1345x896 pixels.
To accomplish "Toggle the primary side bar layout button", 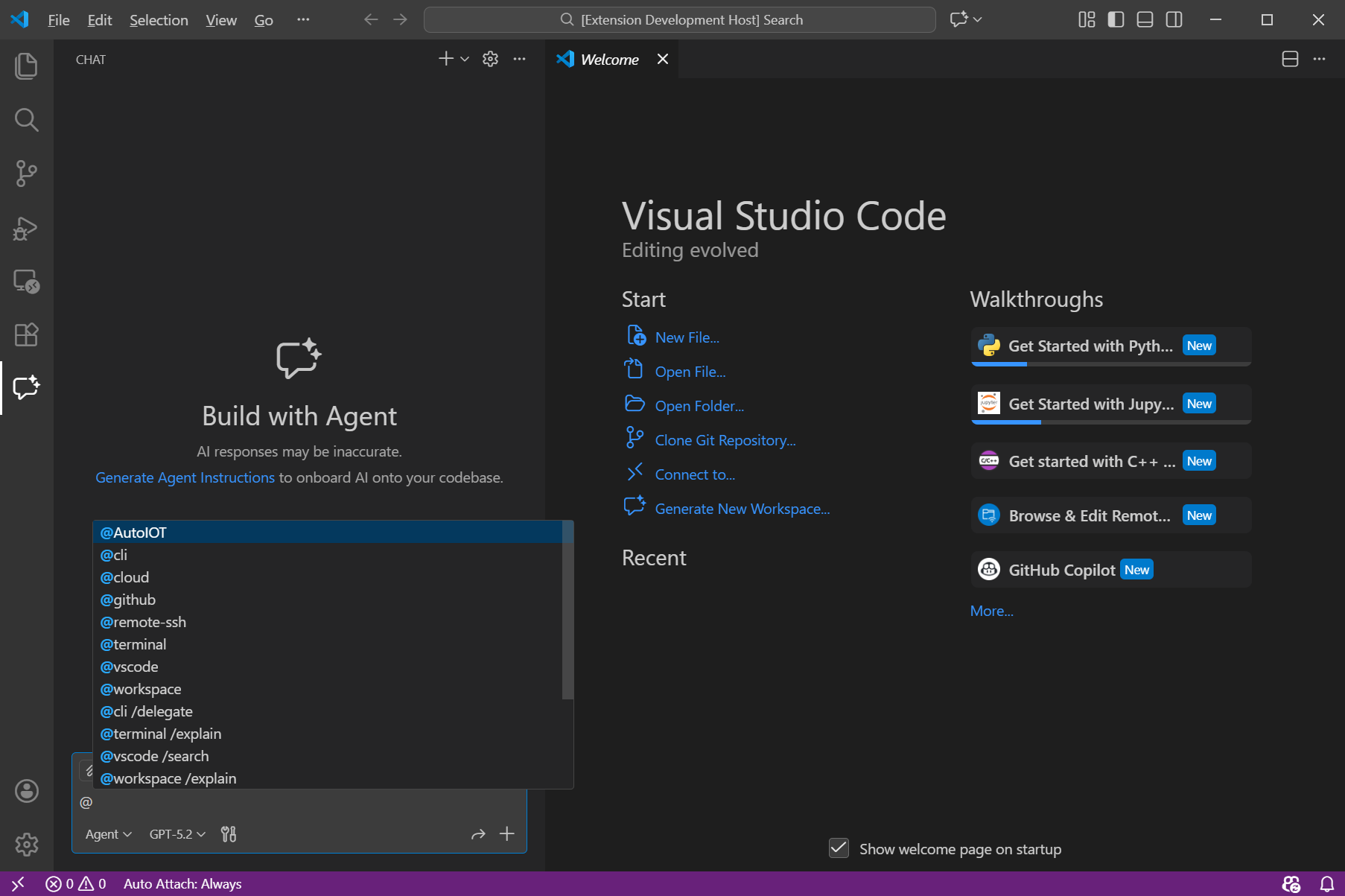I will (x=1116, y=19).
